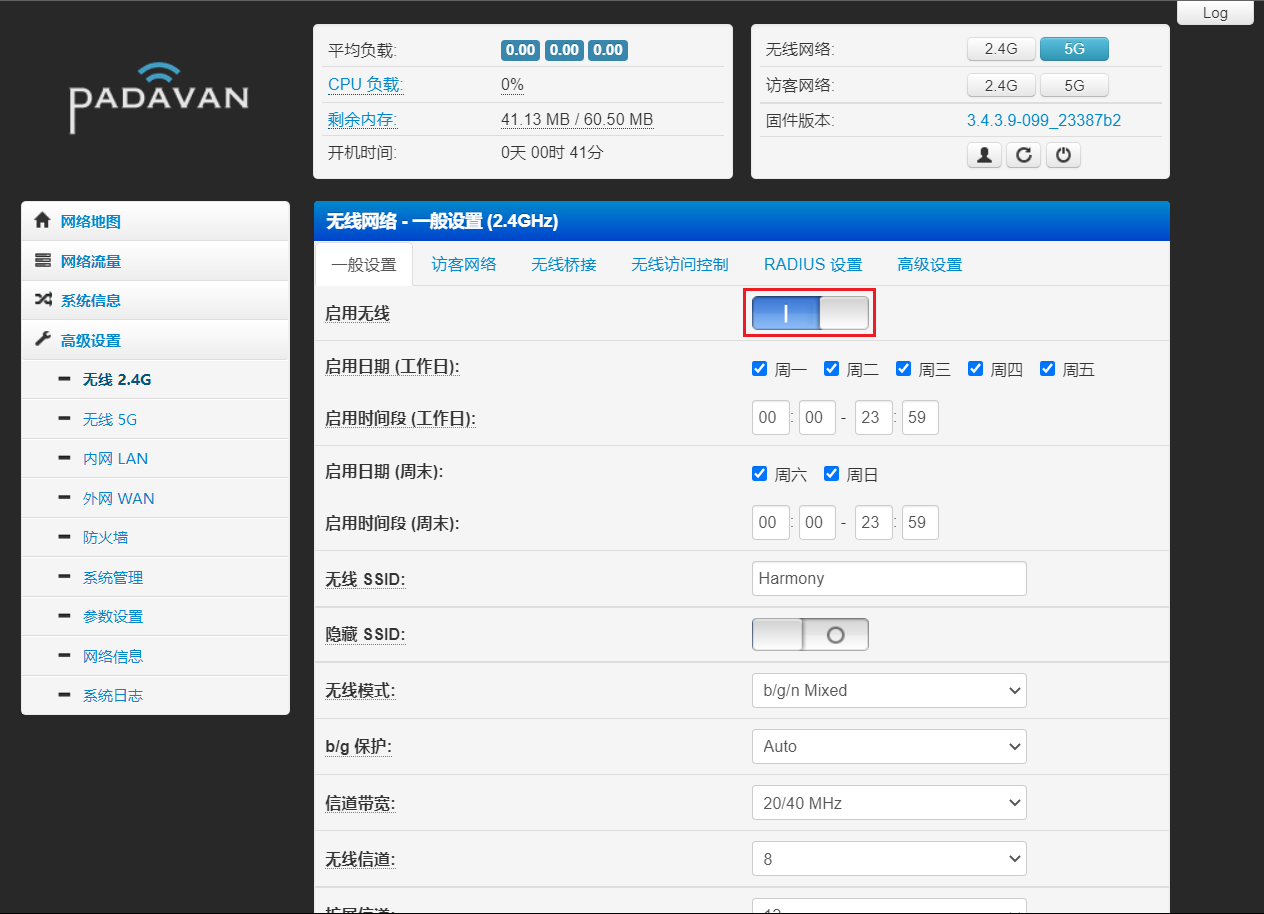Open the 无线模式 b/g/n Mixed dropdown

[x=888, y=690]
